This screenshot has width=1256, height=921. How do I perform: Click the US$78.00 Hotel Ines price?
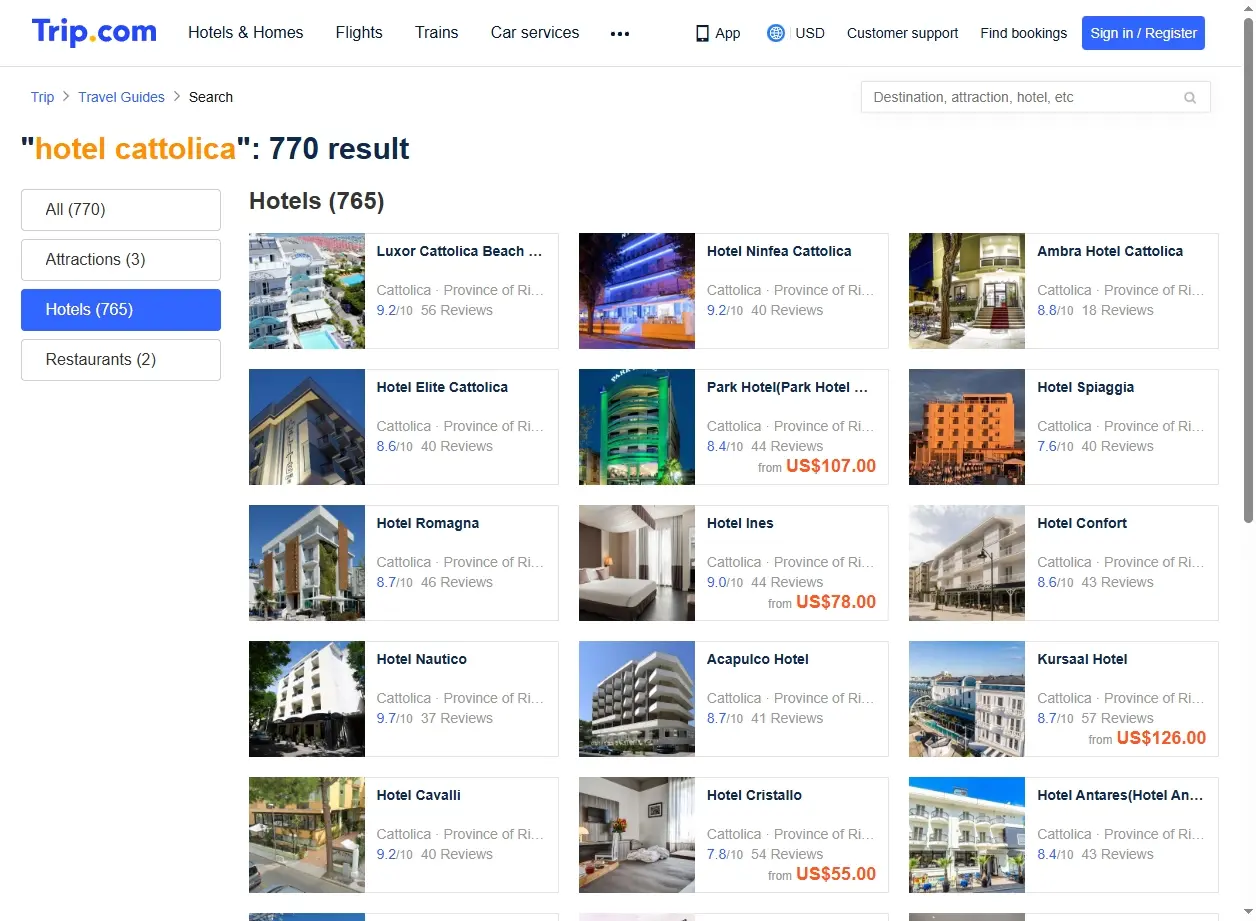point(836,602)
